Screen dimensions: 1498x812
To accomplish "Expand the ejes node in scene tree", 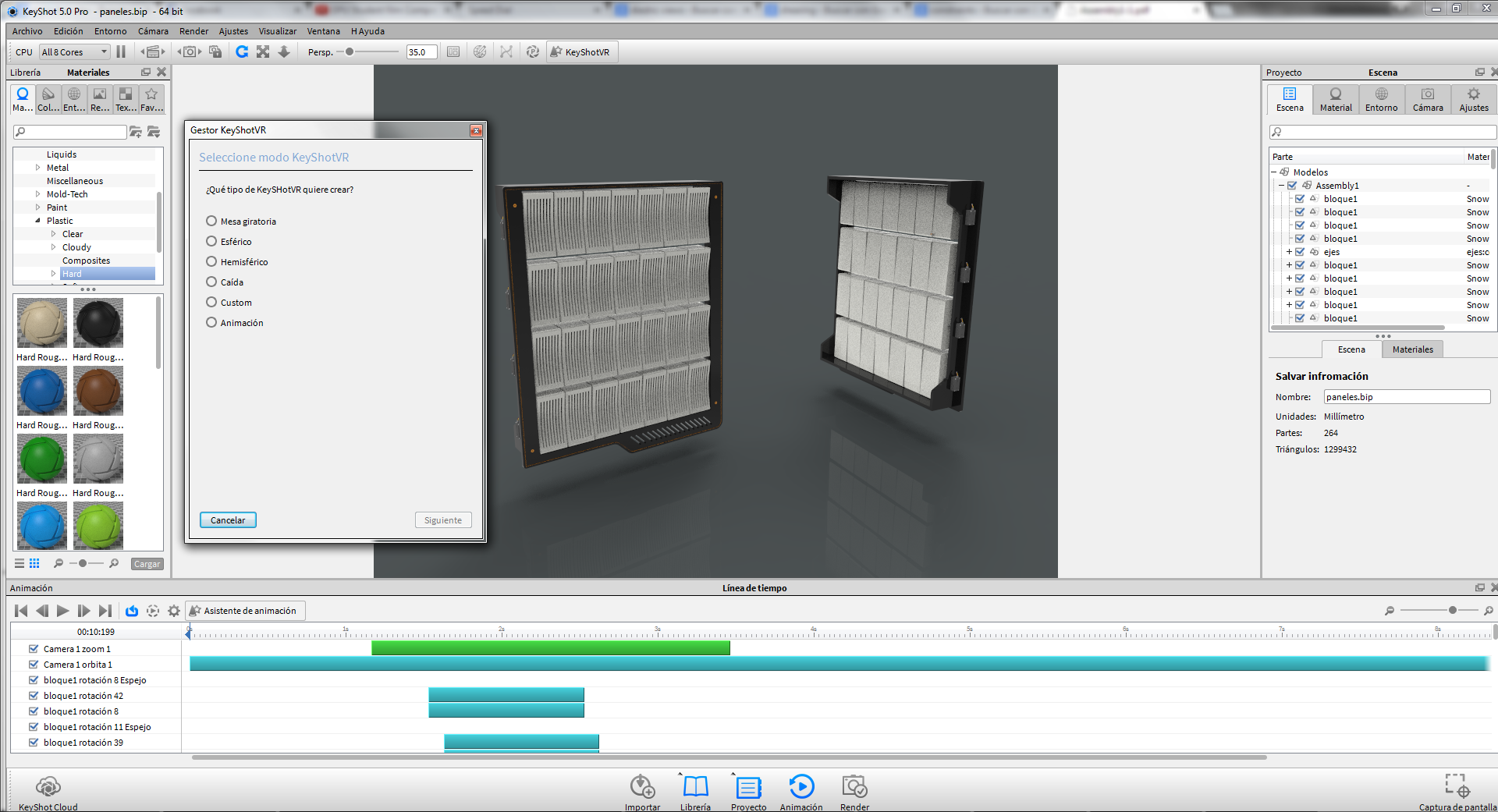I will pyautogui.click(x=1289, y=252).
